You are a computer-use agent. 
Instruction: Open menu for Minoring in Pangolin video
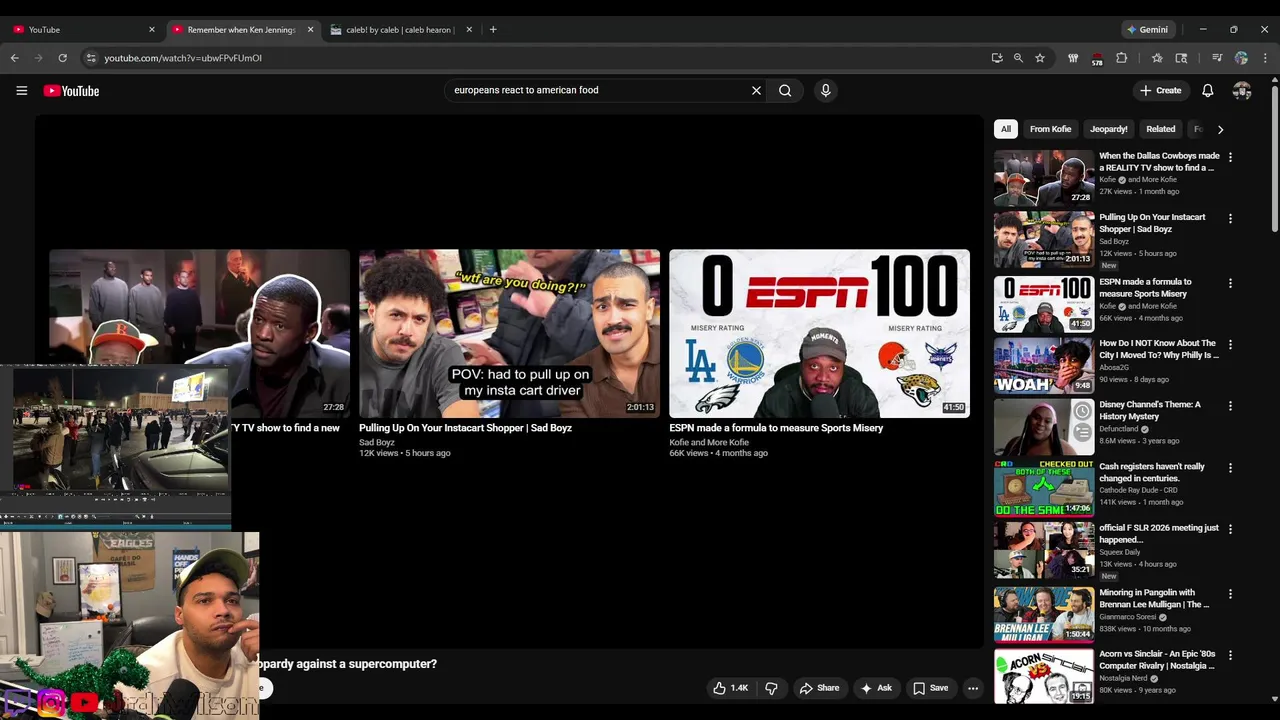(1230, 593)
